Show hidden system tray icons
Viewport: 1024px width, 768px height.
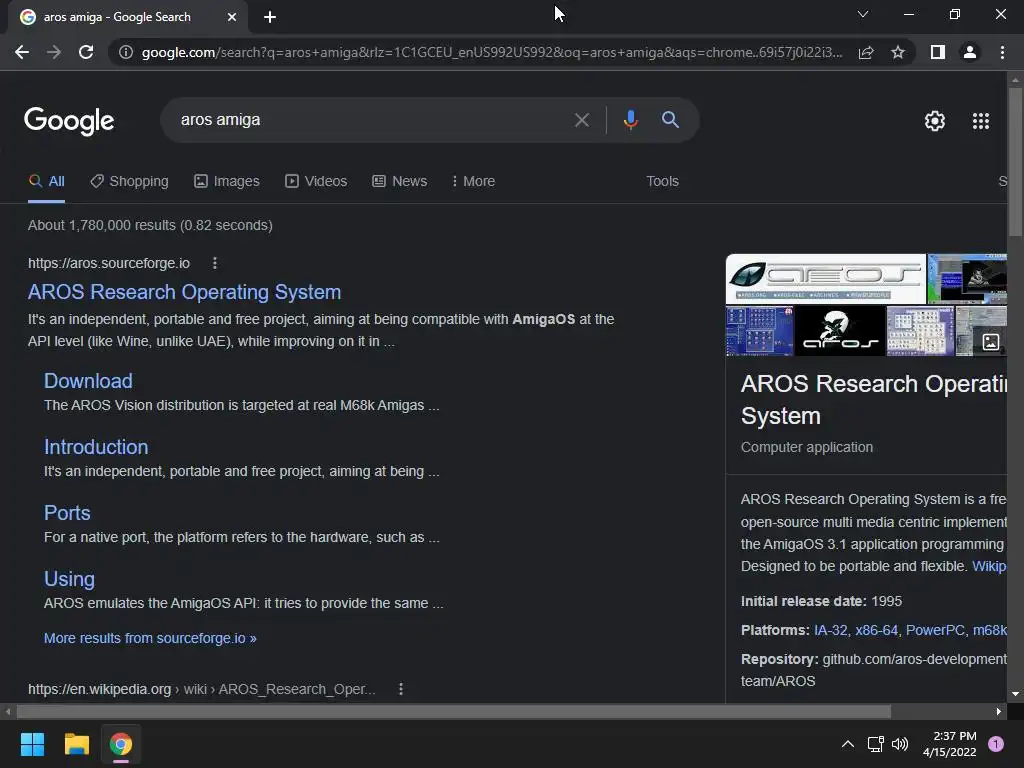pos(848,744)
